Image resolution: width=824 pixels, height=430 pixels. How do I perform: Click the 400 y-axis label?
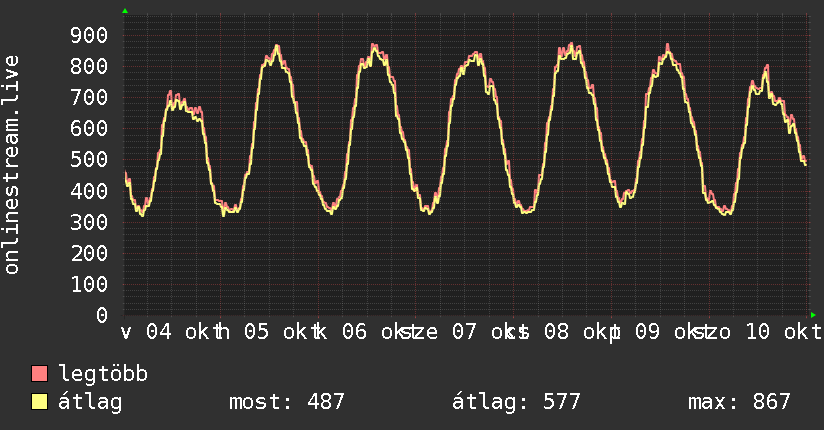click(89, 191)
